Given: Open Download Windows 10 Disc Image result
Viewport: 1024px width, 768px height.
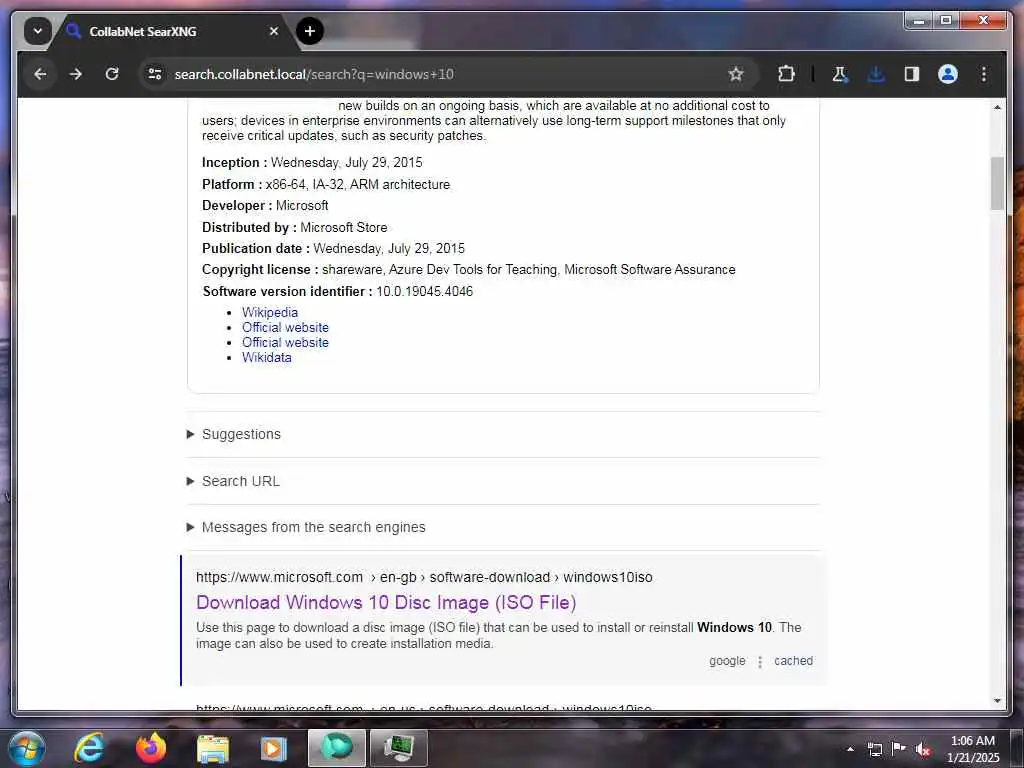Looking at the screenshot, I should point(386,602).
